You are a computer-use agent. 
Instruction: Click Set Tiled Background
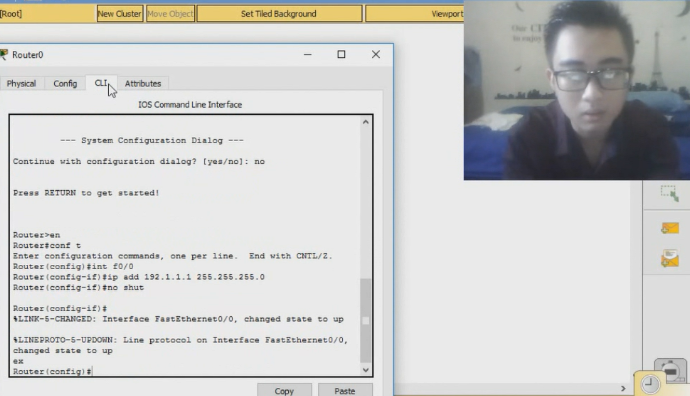279,14
